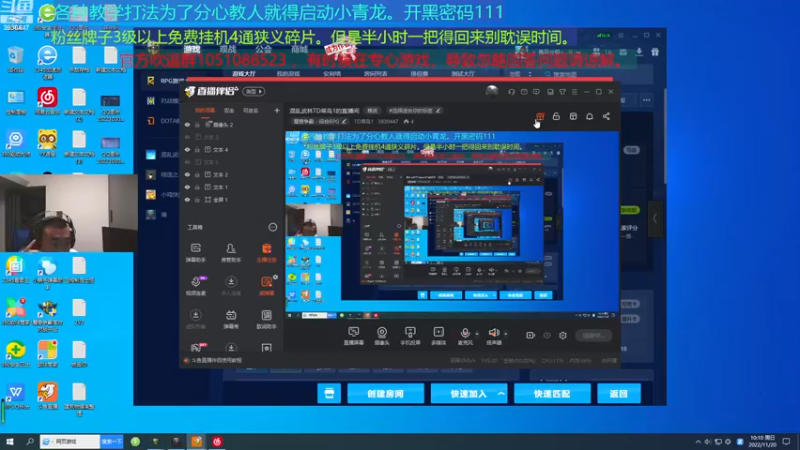Screen dimensions: 800x450
Task: Click the shop icon button beside 创建房间
Action: click(x=329, y=394)
